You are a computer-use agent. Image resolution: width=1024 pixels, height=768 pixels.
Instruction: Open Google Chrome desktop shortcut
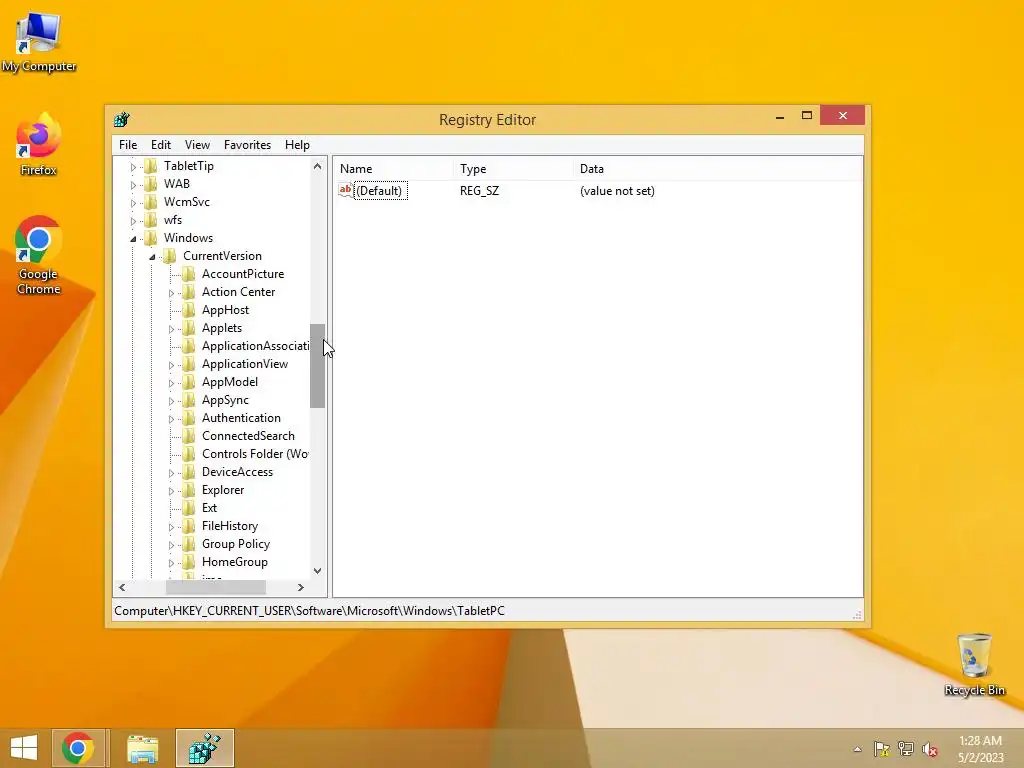[x=39, y=255]
